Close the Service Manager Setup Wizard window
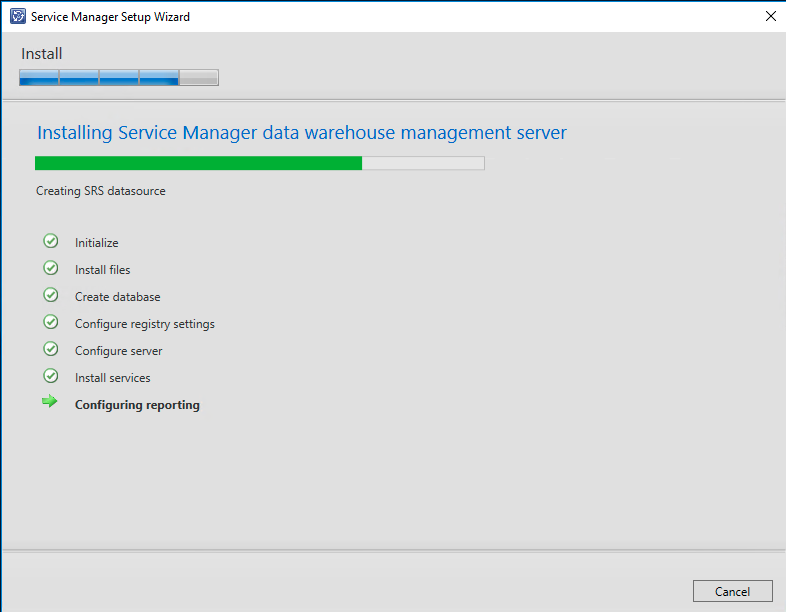Viewport: 786px width, 612px height. tap(770, 17)
